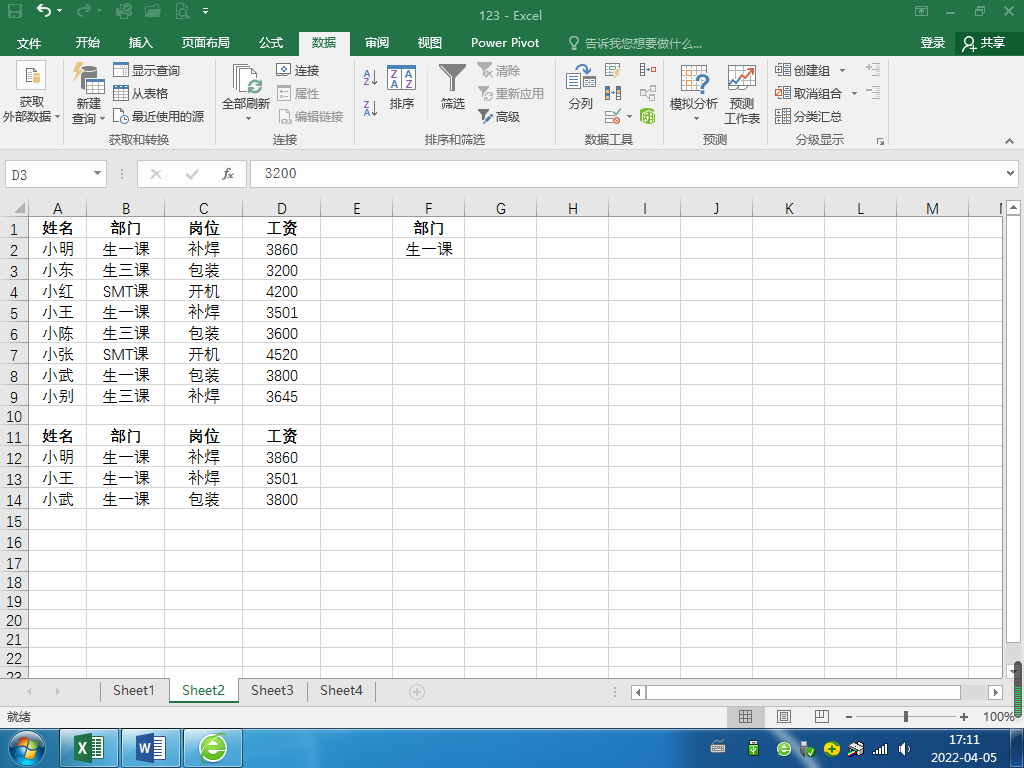This screenshot has width=1024, height=768.
Task: Switch to the Sheet1 tab
Action: 134,690
